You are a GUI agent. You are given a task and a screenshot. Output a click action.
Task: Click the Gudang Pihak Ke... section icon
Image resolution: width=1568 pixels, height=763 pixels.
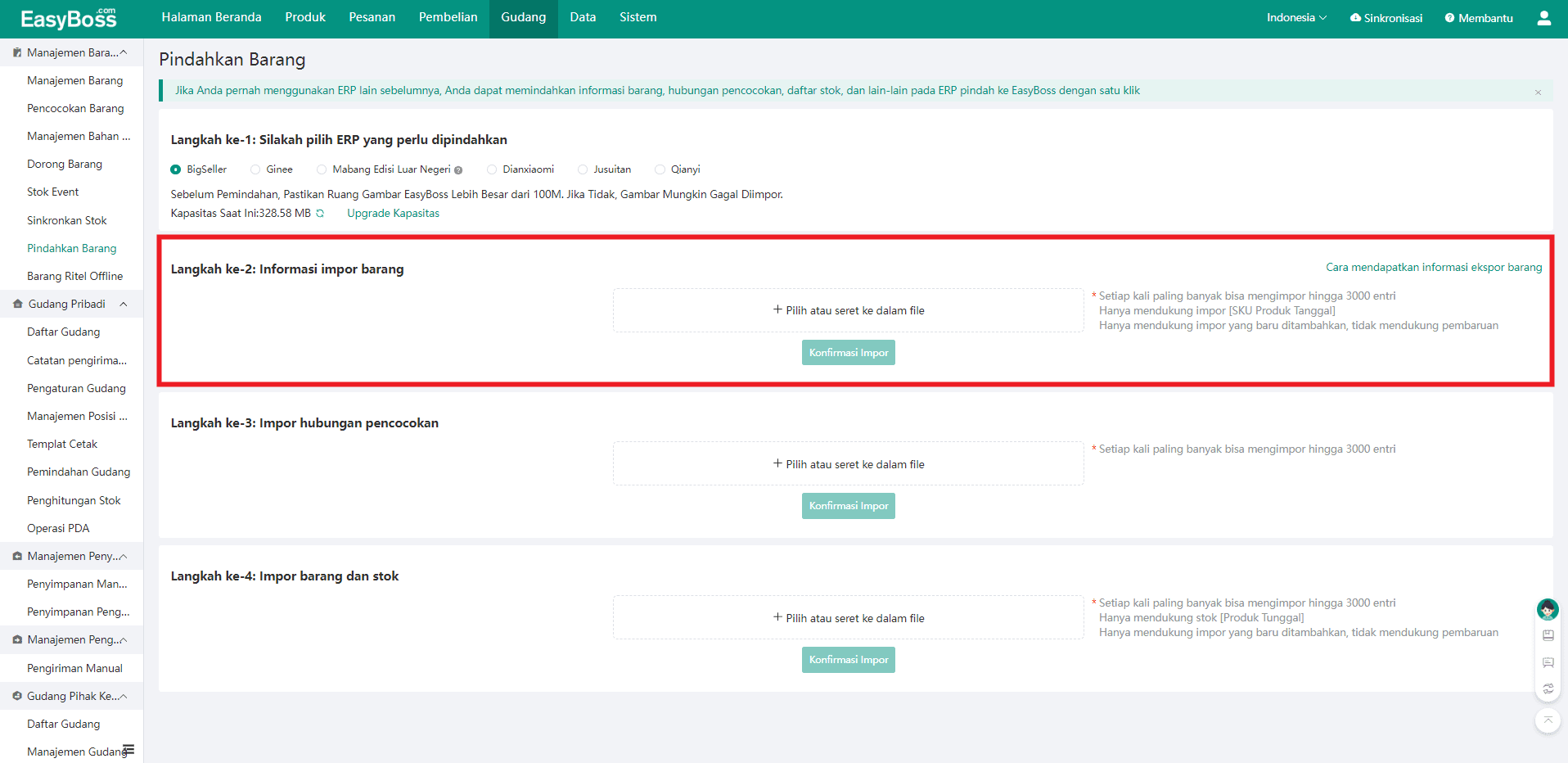pyautogui.click(x=17, y=696)
